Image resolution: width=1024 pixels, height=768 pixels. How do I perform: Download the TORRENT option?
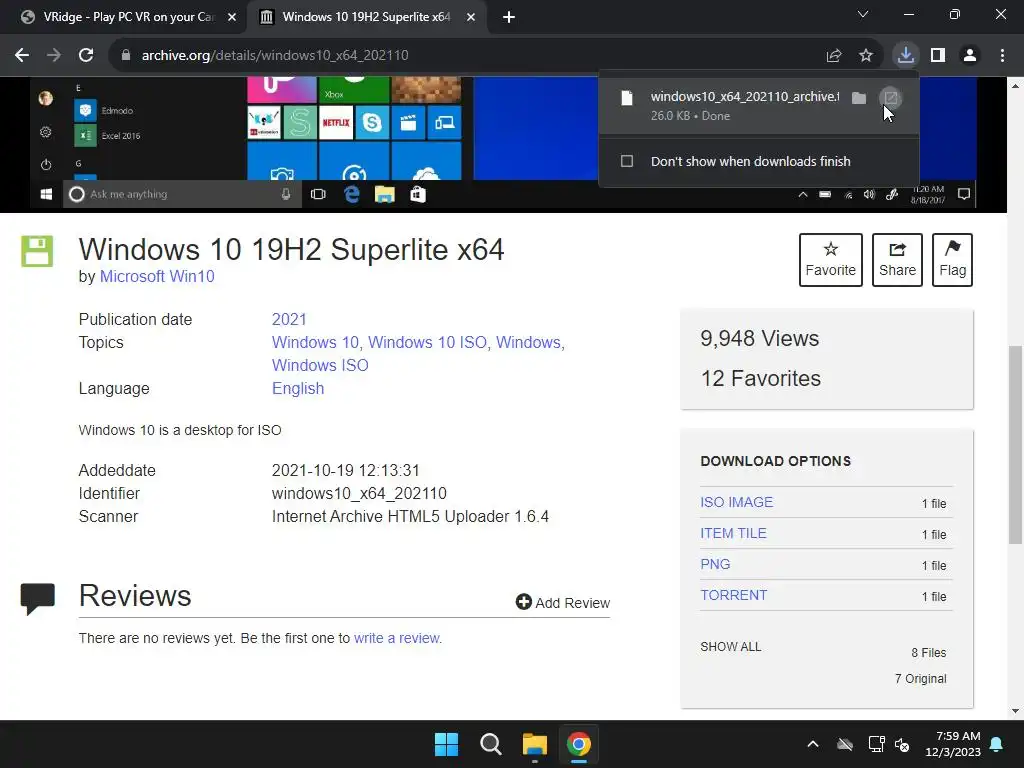(x=733, y=596)
